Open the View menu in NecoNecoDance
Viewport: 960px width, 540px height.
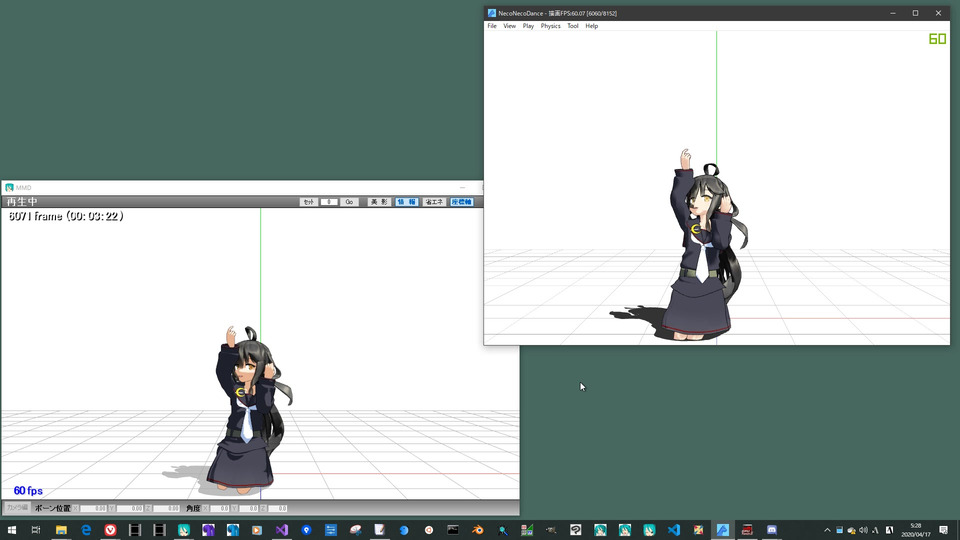tap(509, 26)
